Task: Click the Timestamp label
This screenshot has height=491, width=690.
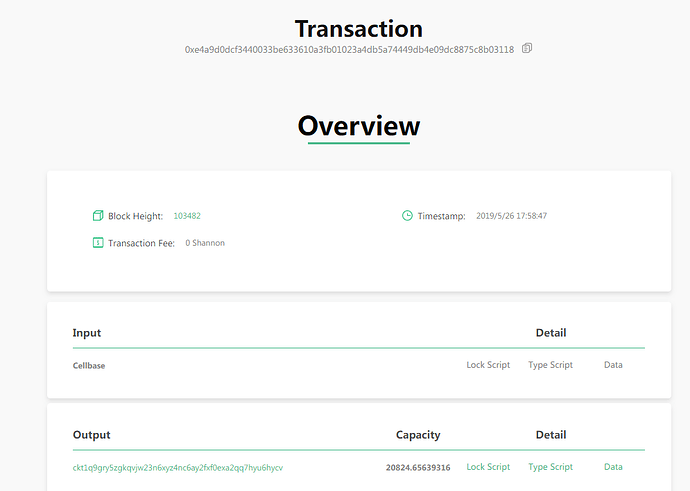Action: pyautogui.click(x=441, y=216)
